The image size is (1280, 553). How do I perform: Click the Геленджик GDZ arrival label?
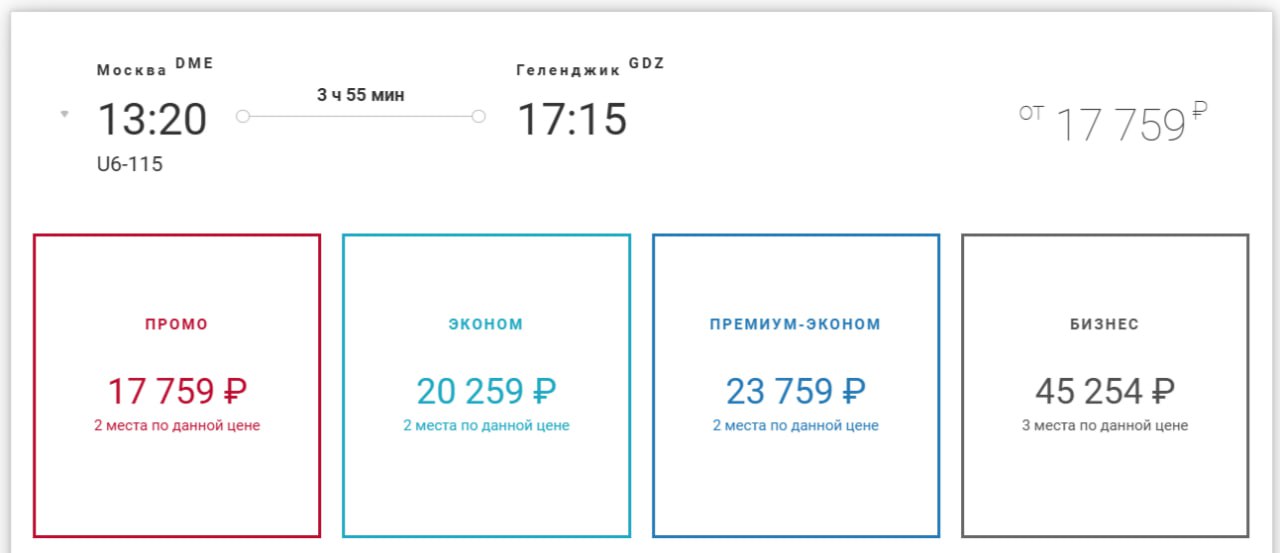tap(590, 67)
